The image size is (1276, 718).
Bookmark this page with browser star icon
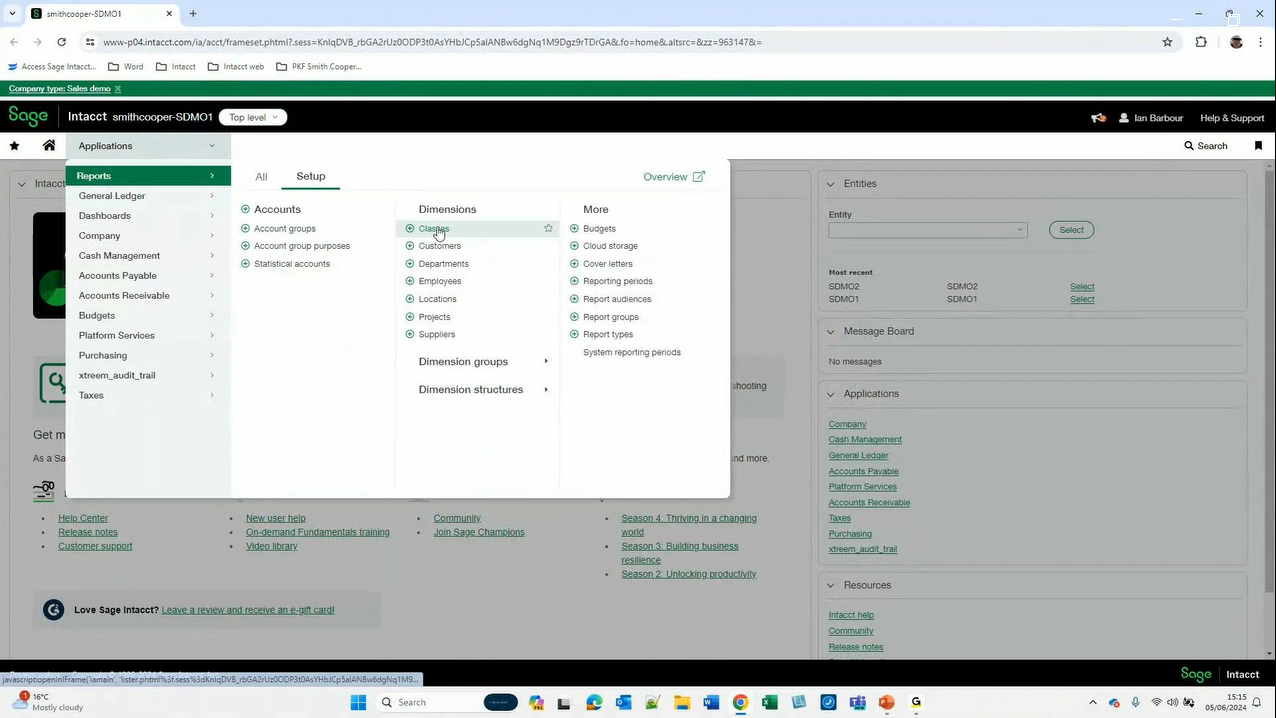point(1167,42)
